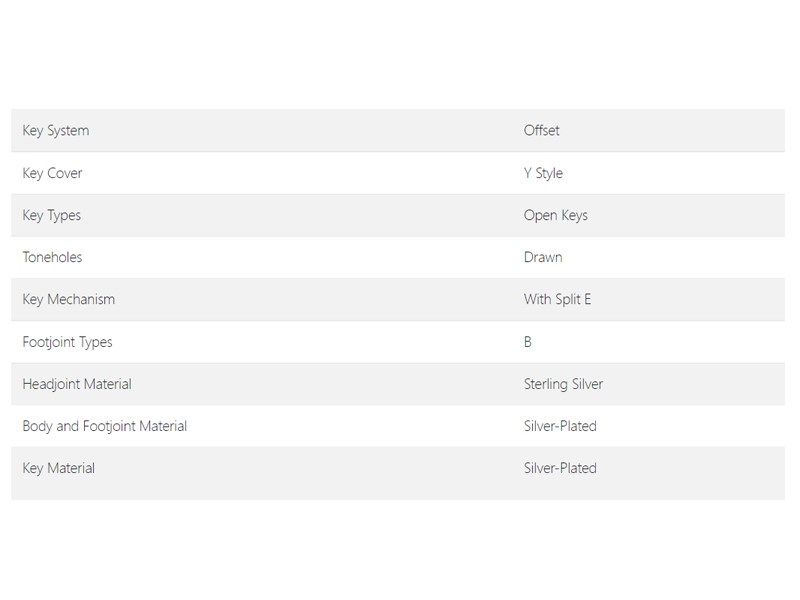Select the With Split E value
Screen dimensions: 800x600
[x=557, y=299]
